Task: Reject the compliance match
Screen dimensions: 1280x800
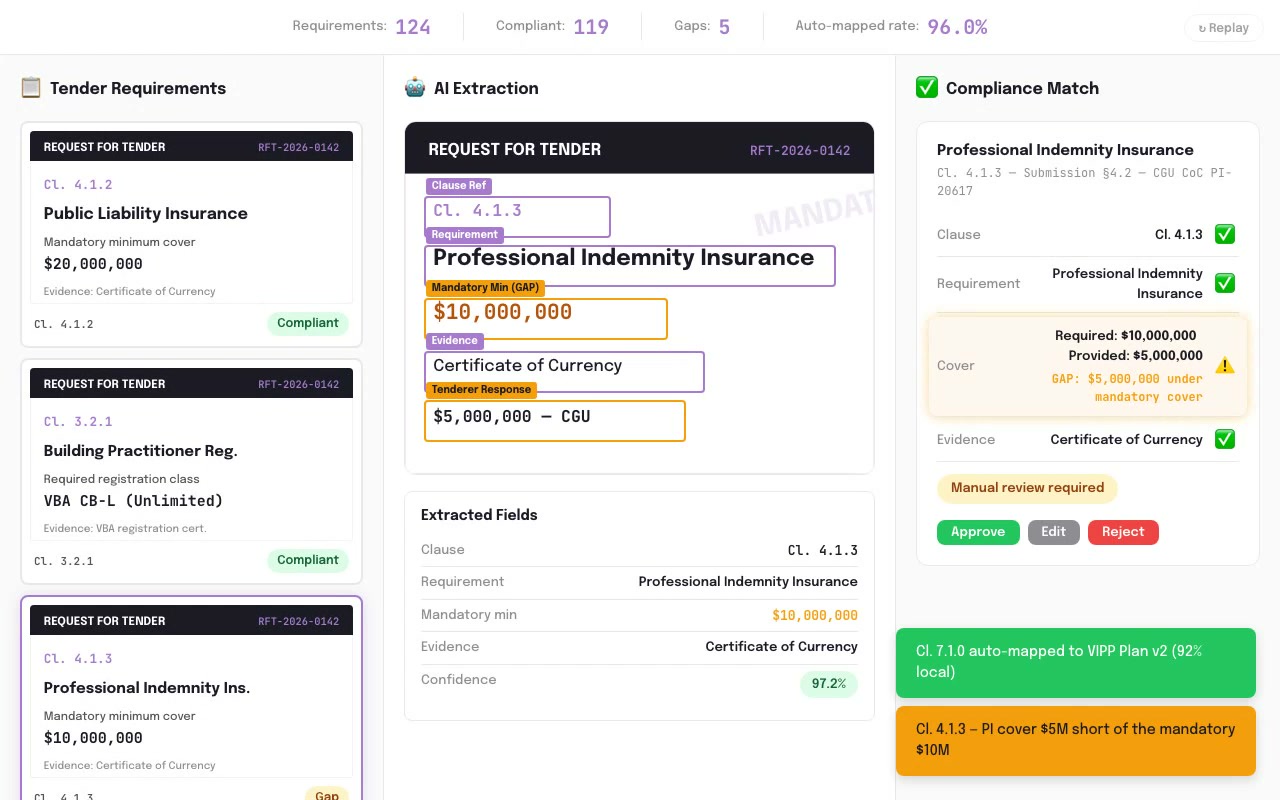Action: (1123, 532)
